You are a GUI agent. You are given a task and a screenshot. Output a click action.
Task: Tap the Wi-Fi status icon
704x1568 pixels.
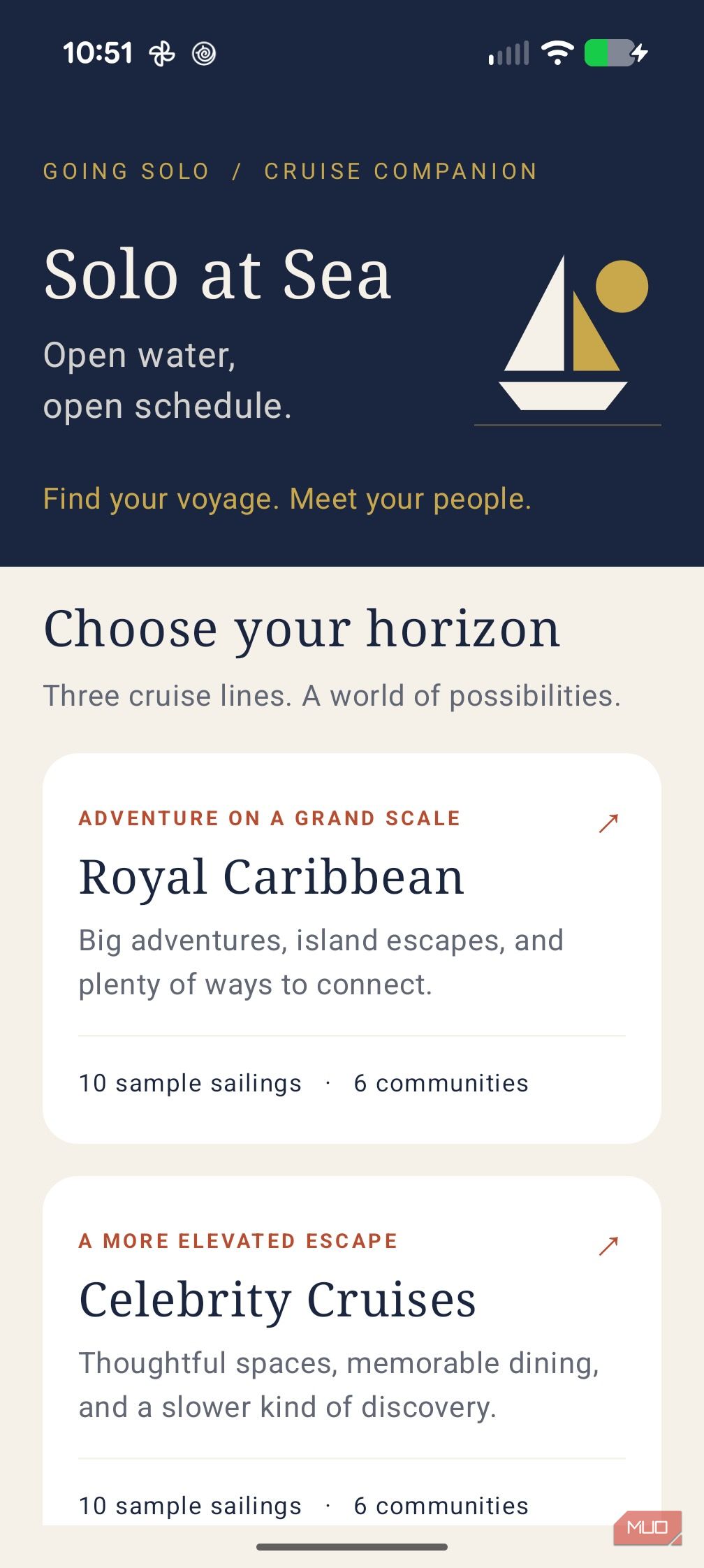coord(557,52)
